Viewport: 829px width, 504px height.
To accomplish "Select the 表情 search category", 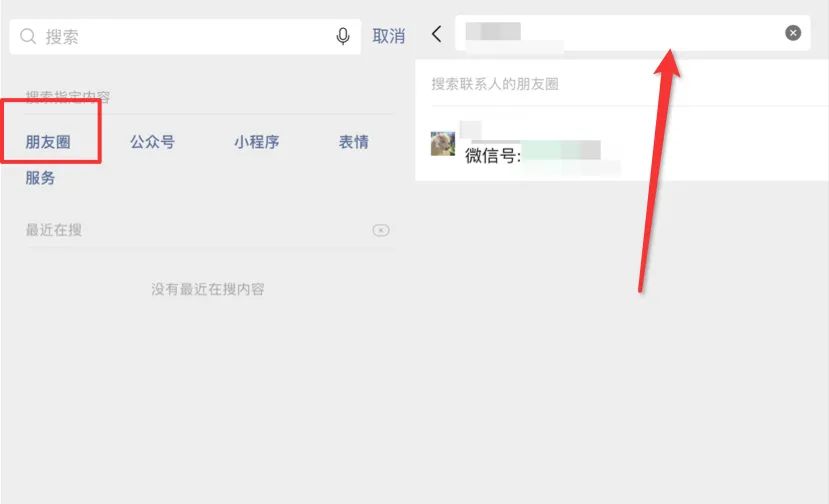I will point(354,142).
